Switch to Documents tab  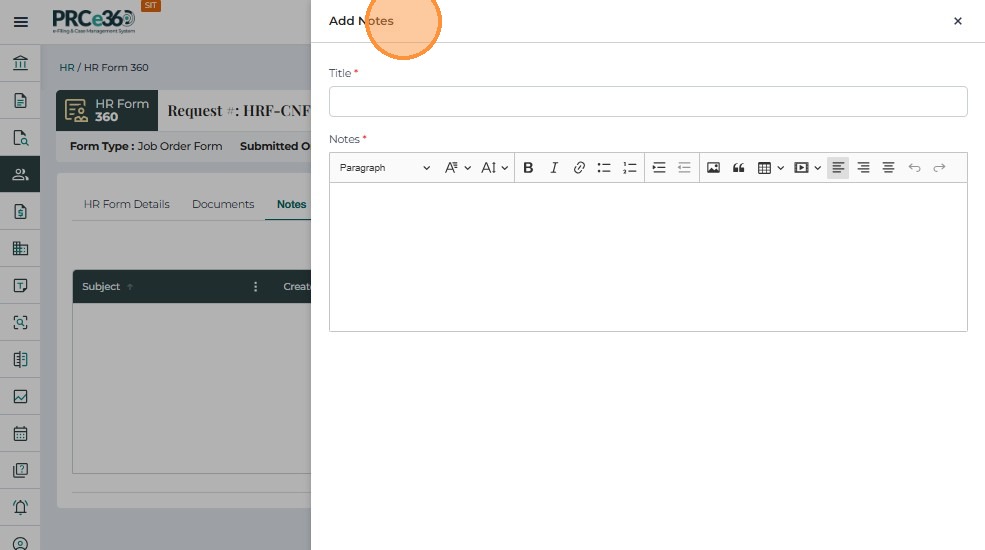(223, 204)
